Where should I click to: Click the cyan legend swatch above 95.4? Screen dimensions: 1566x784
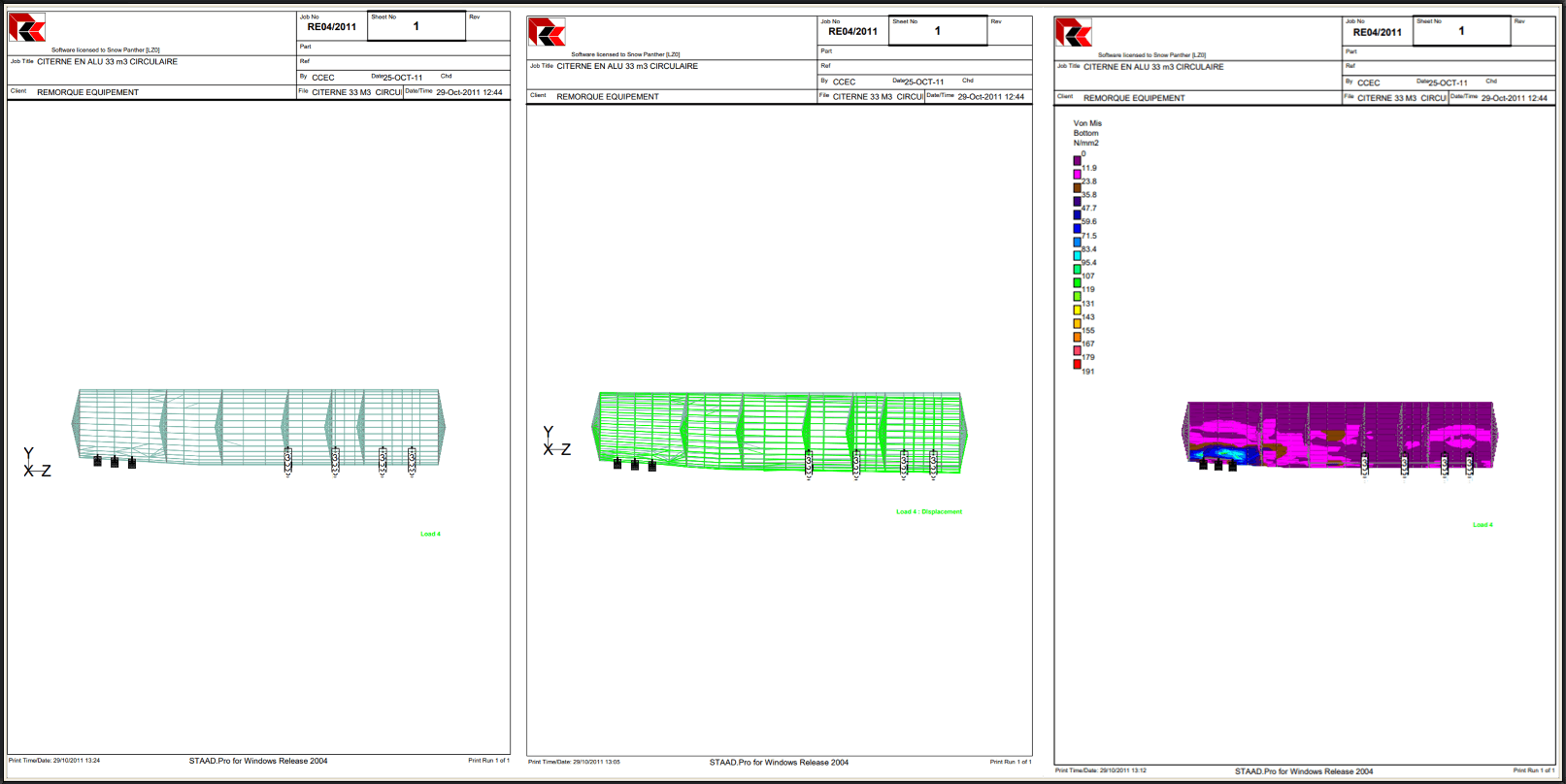point(1077,255)
